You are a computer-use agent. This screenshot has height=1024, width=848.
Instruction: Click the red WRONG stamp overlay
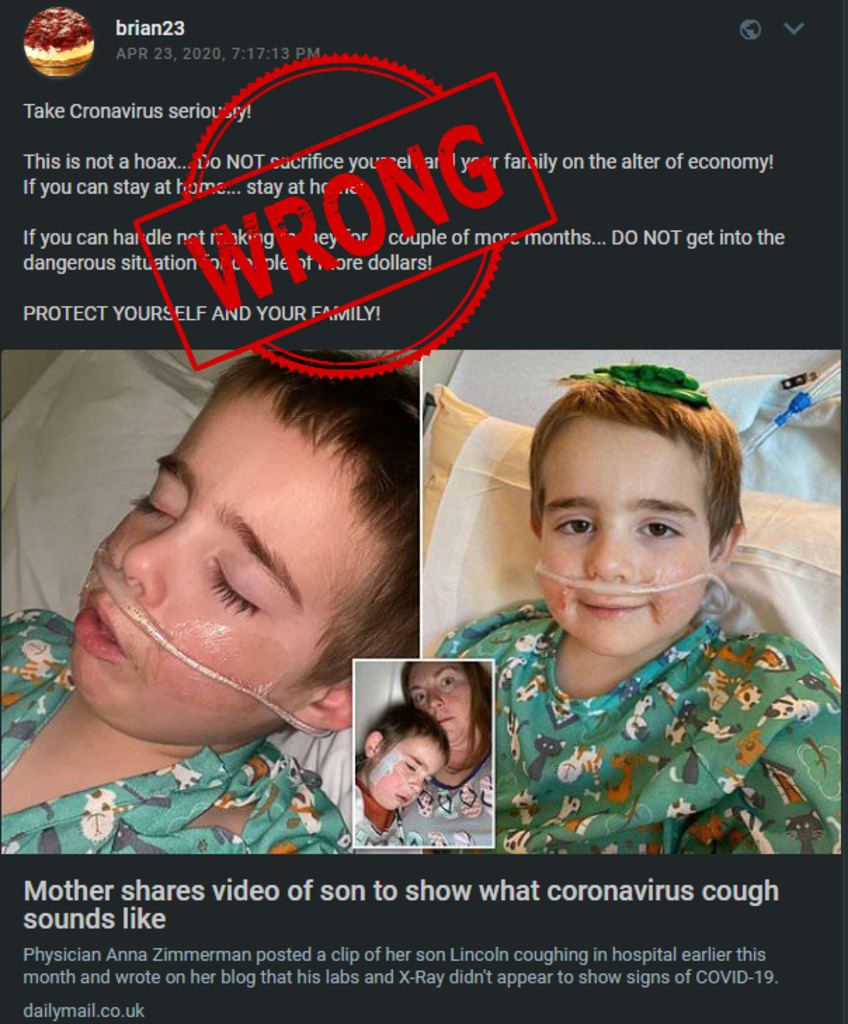click(346, 220)
